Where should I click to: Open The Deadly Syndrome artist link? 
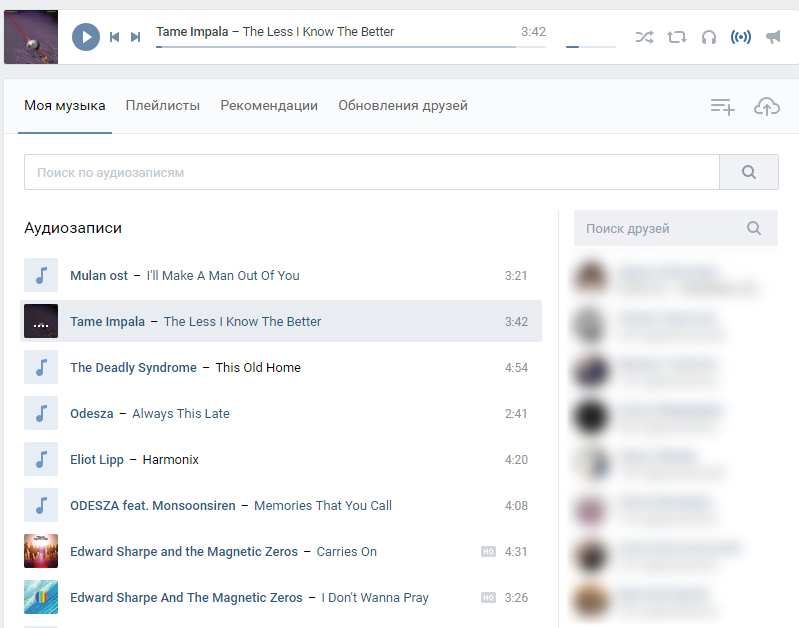tap(134, 368)
